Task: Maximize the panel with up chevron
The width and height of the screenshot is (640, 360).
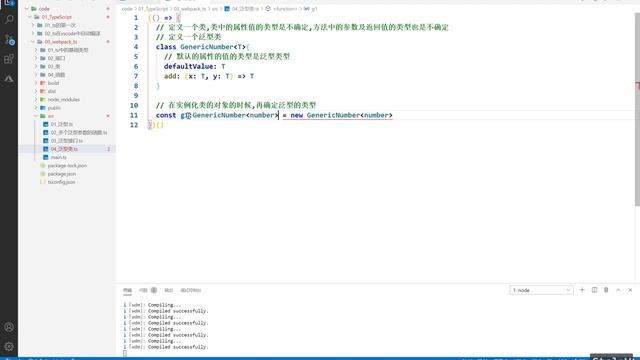Action: (x=618, y=290)
